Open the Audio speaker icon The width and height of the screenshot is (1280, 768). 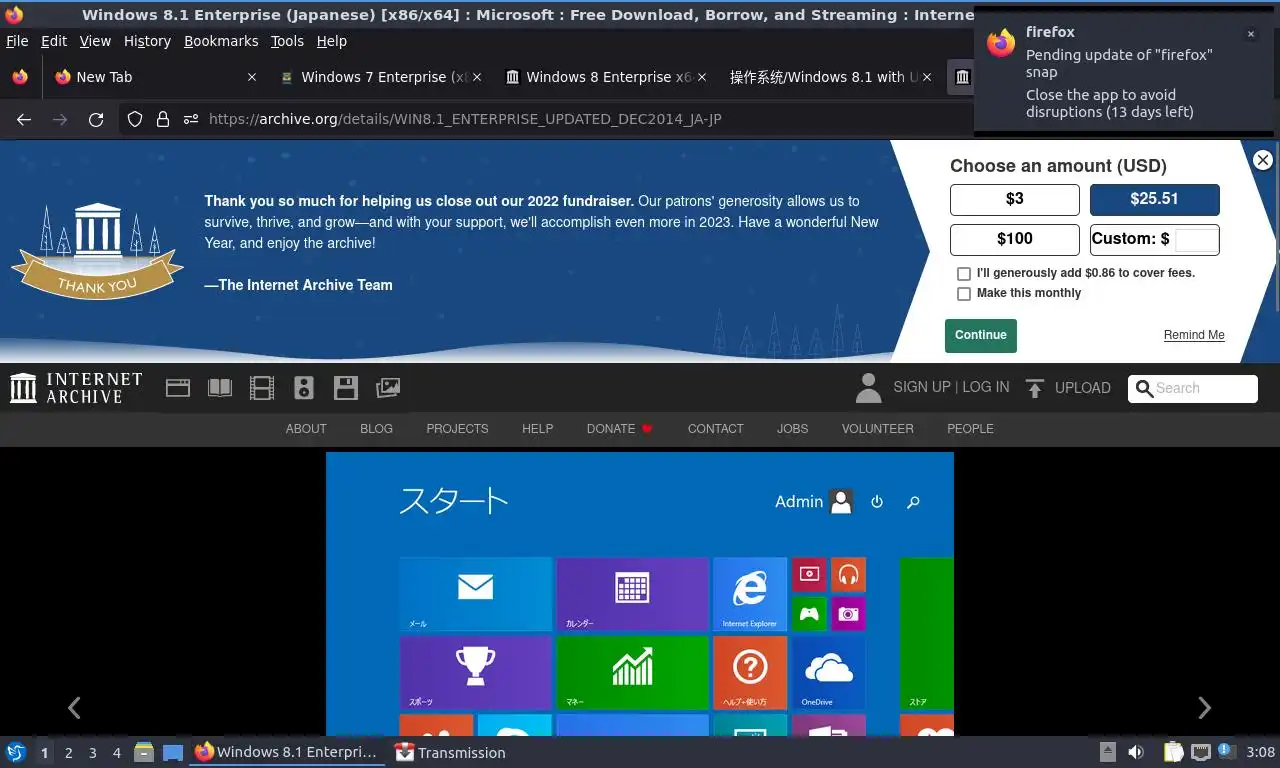tap(304, 388)
